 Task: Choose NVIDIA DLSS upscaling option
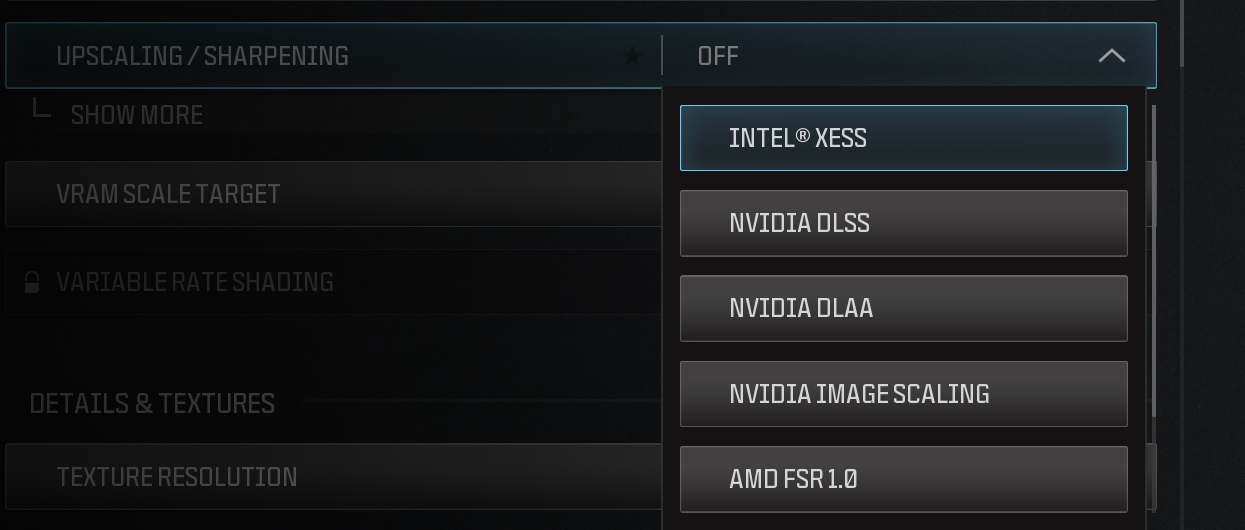pos(903,223)
